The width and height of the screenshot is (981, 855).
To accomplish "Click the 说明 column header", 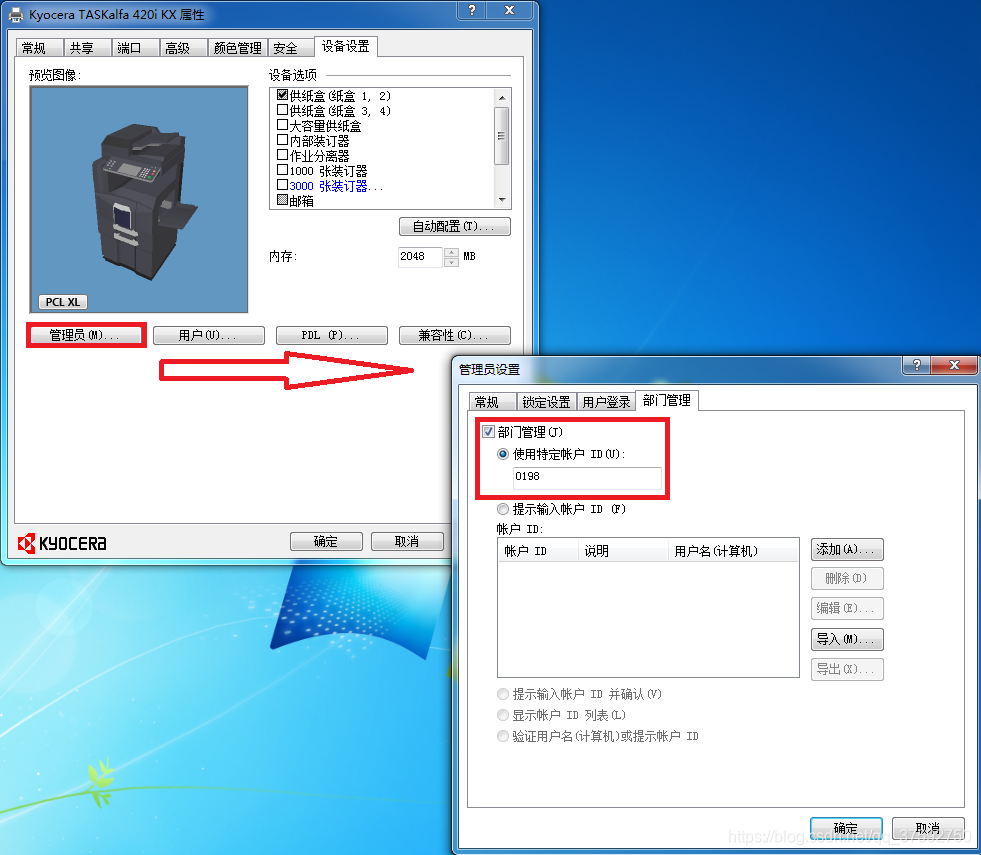I will tap(623, 551).
